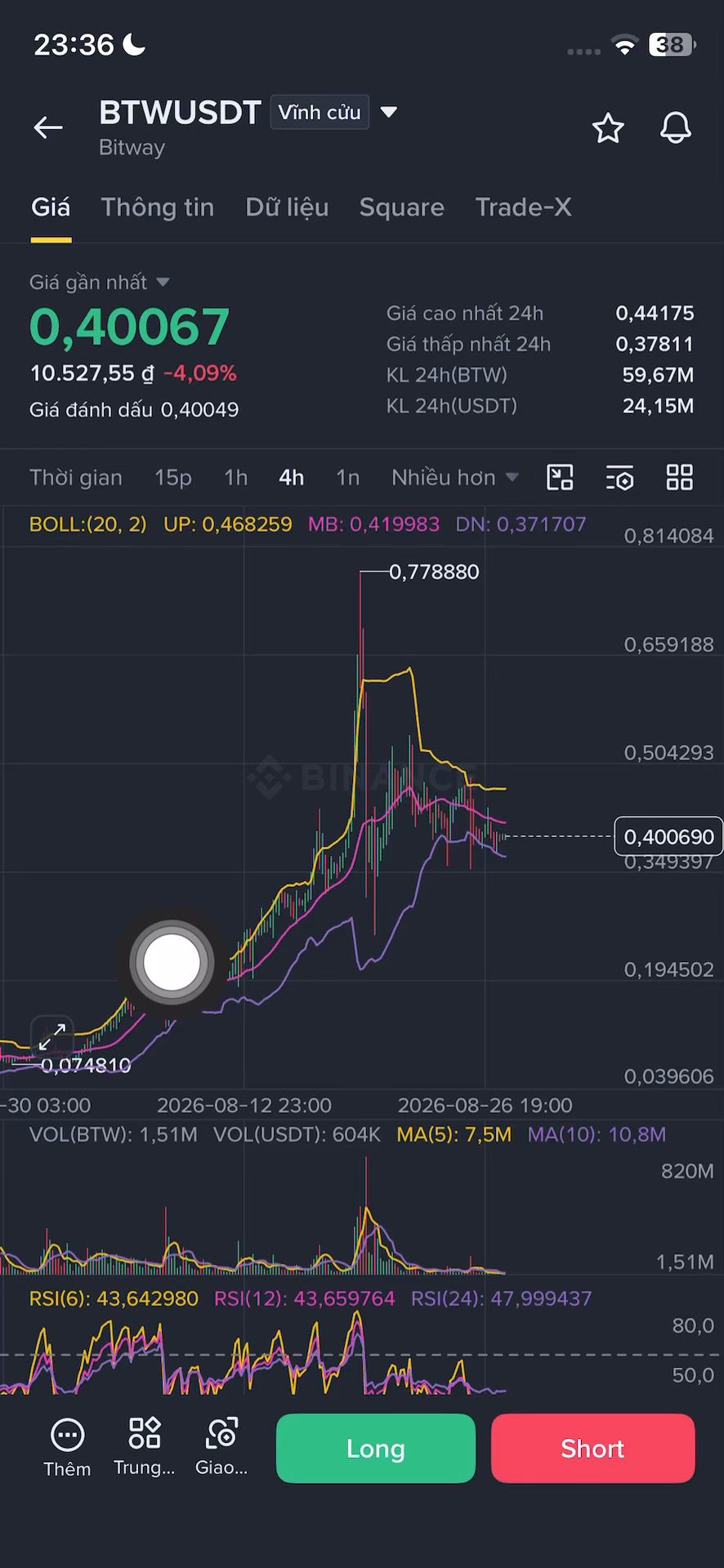
Task: Tap KL 24h(BTW) value 59,67M
Action: click(x=658, y=376)
